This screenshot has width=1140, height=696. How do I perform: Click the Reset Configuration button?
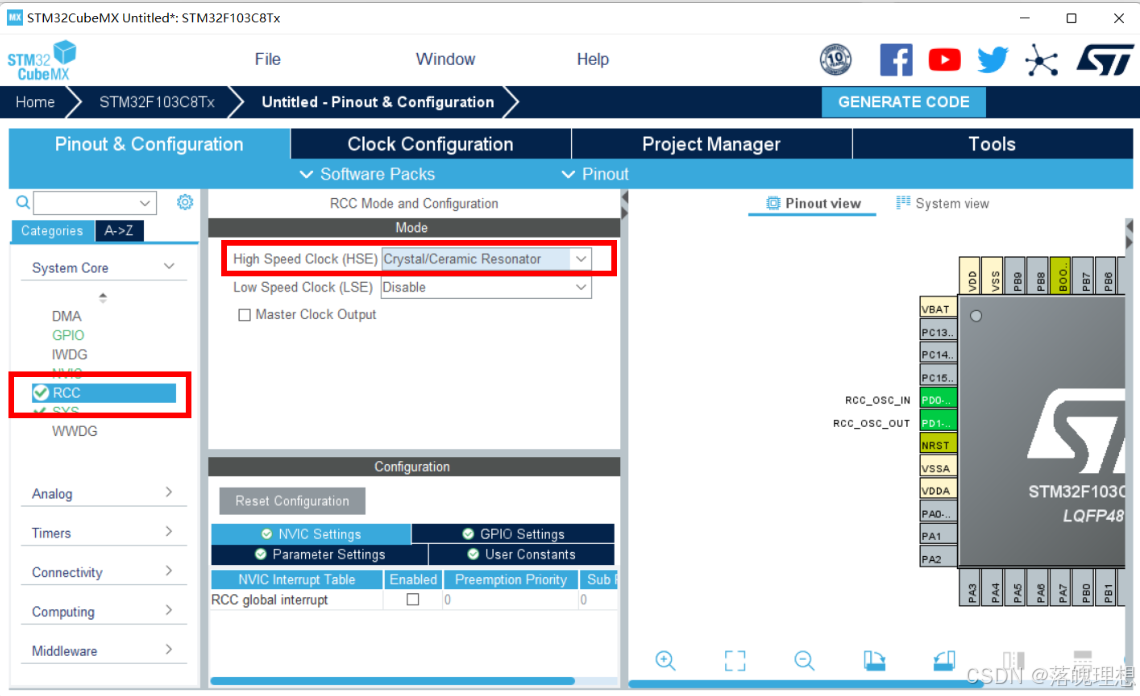tap(292, 500)
